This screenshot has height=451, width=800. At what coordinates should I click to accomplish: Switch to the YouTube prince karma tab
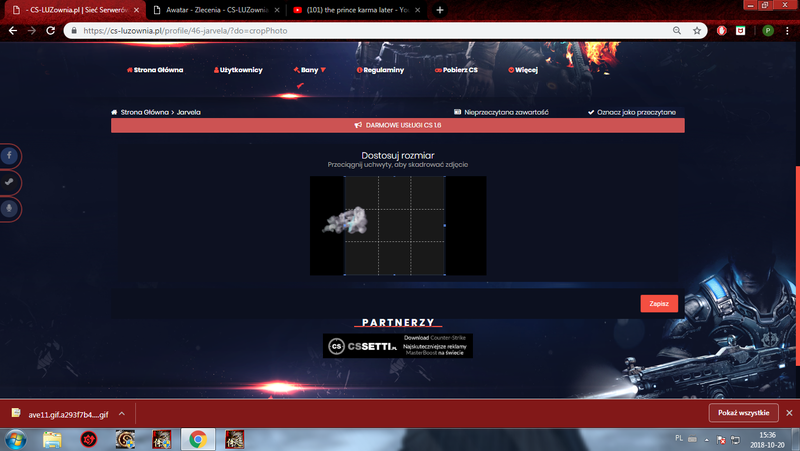click(x=354, y=9)
